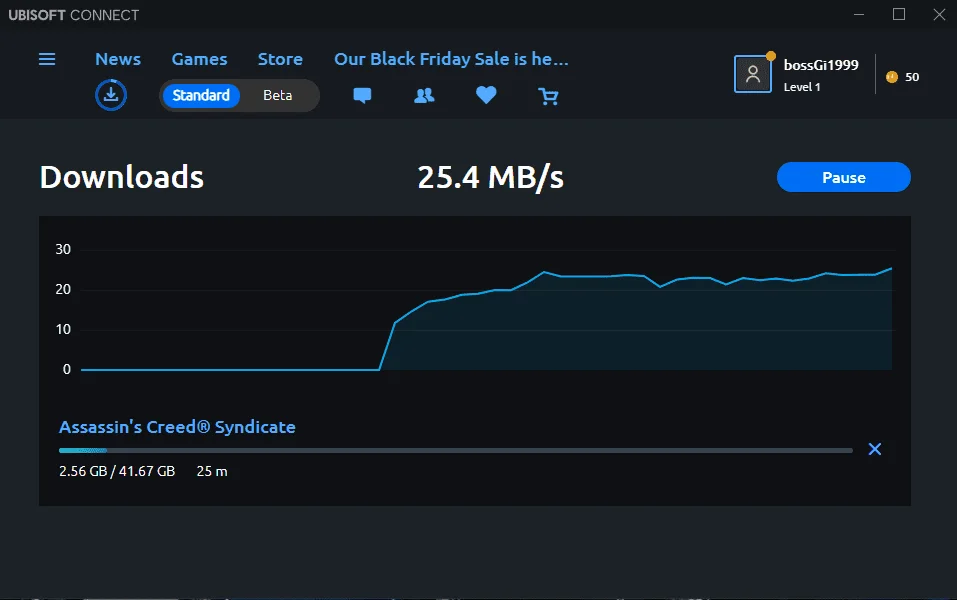Click the bossGi1999 username
This screenshot has width=957, height=600.
coord(821,65)
